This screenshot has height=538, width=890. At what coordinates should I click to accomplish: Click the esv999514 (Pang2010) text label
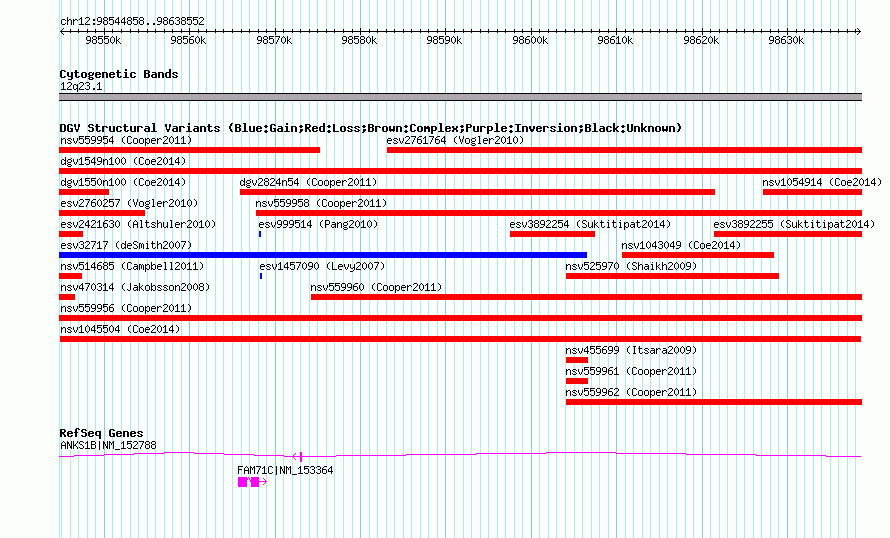coord(318,224)
